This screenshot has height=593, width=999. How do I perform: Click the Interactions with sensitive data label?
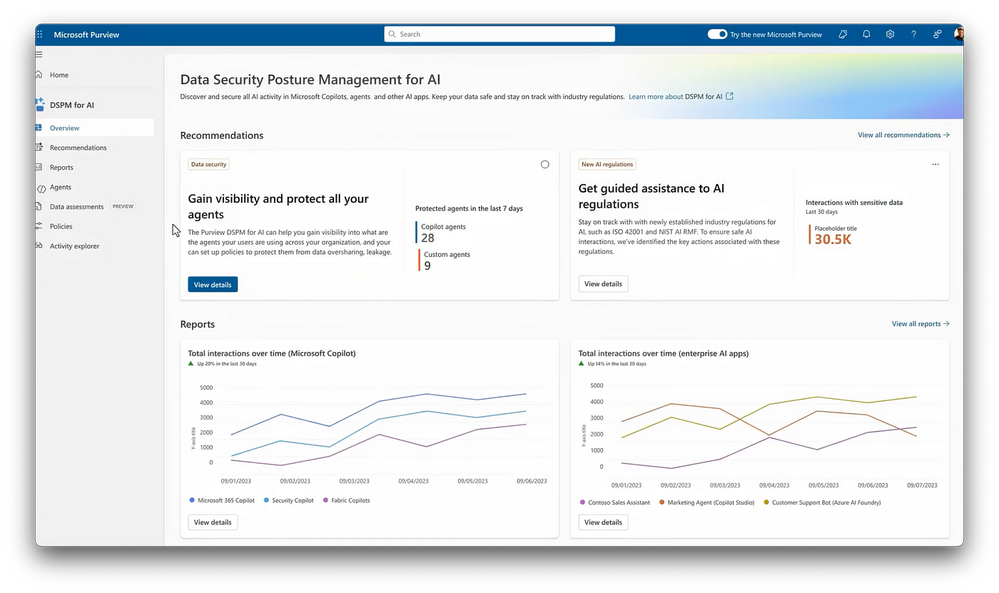pos(854,203)
